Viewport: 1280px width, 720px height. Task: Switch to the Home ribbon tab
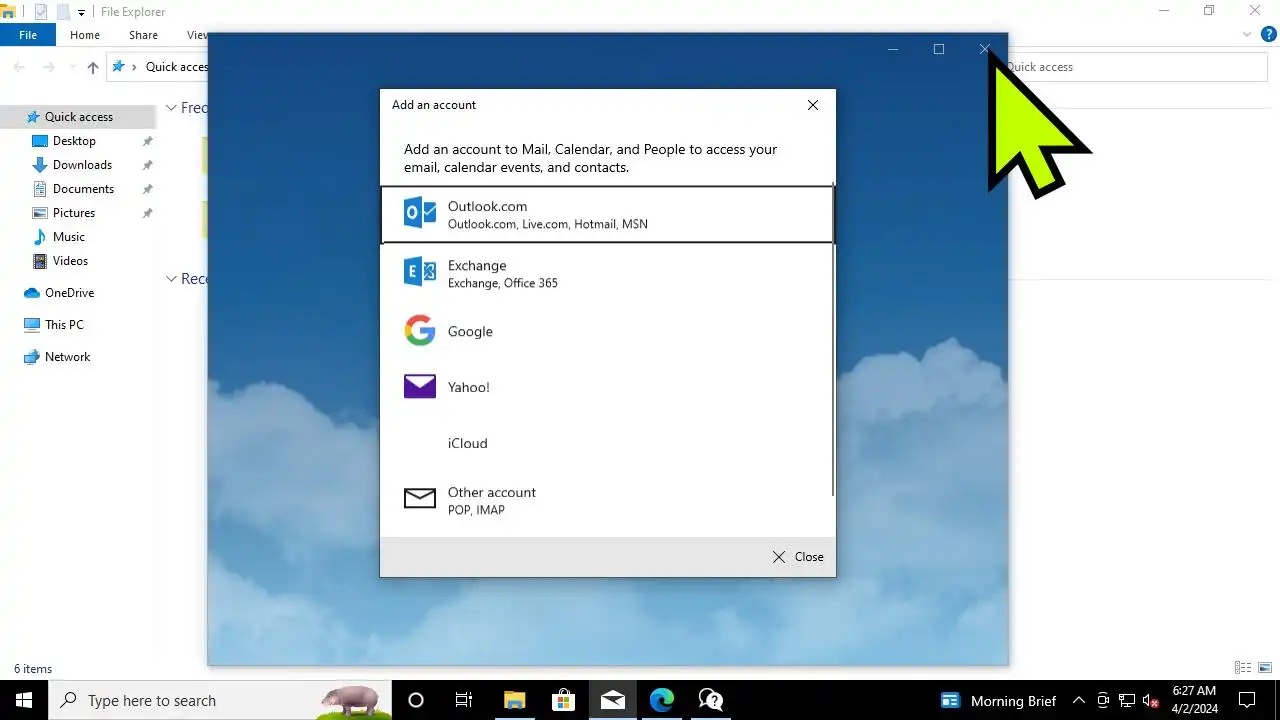coord(85,35)
